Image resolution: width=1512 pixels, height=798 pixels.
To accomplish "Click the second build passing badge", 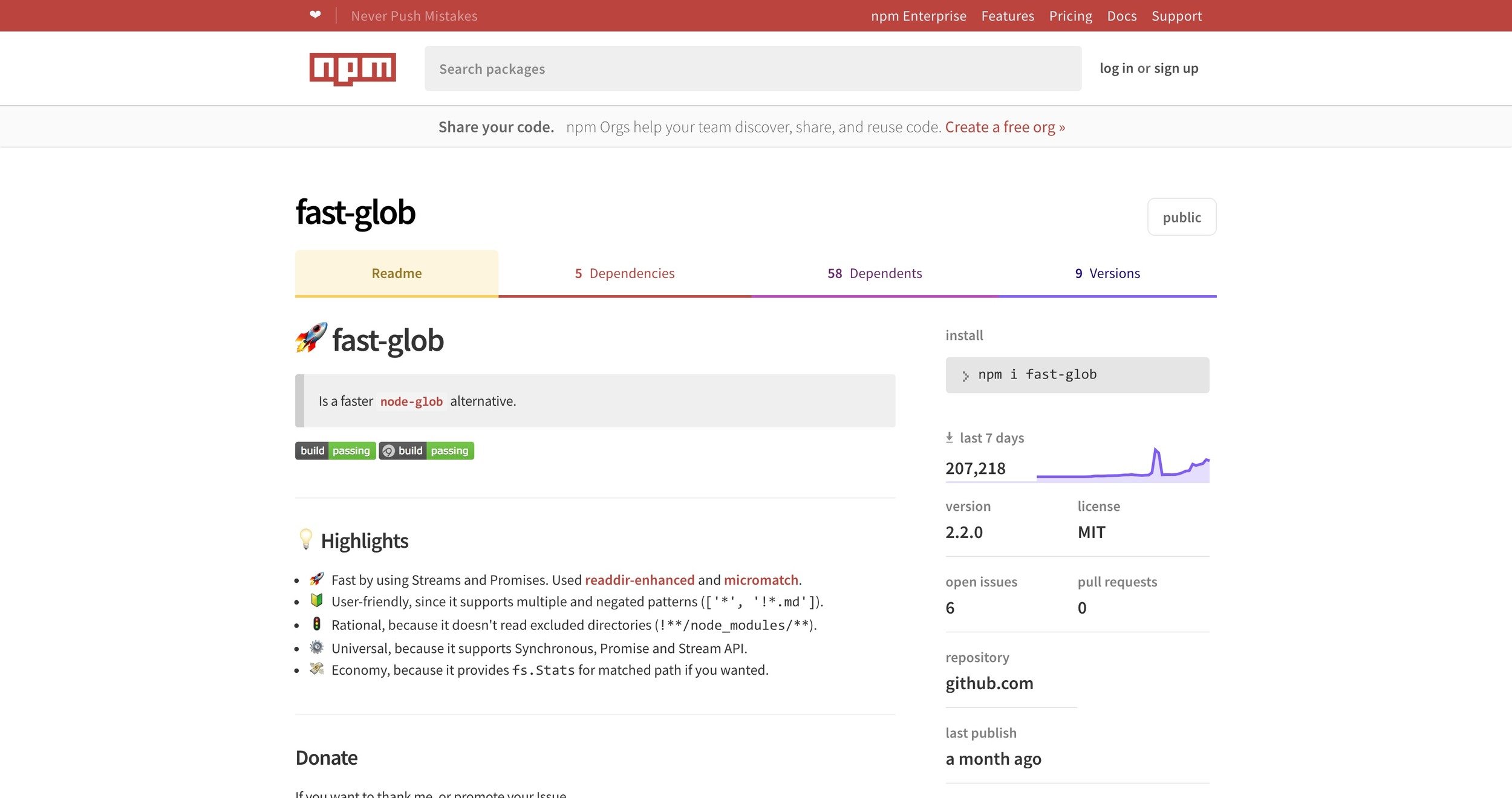I will (x=426, y=451).
